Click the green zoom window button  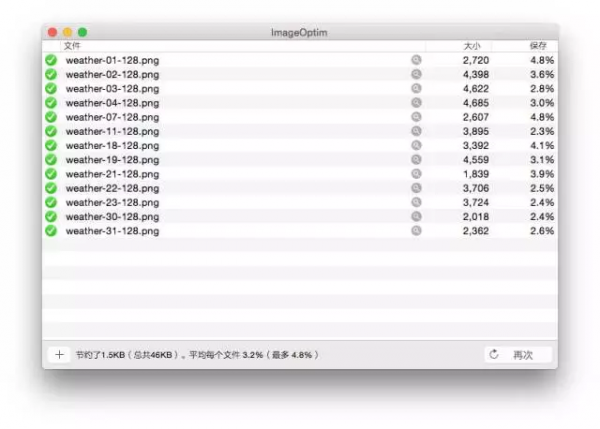(82, 33)
